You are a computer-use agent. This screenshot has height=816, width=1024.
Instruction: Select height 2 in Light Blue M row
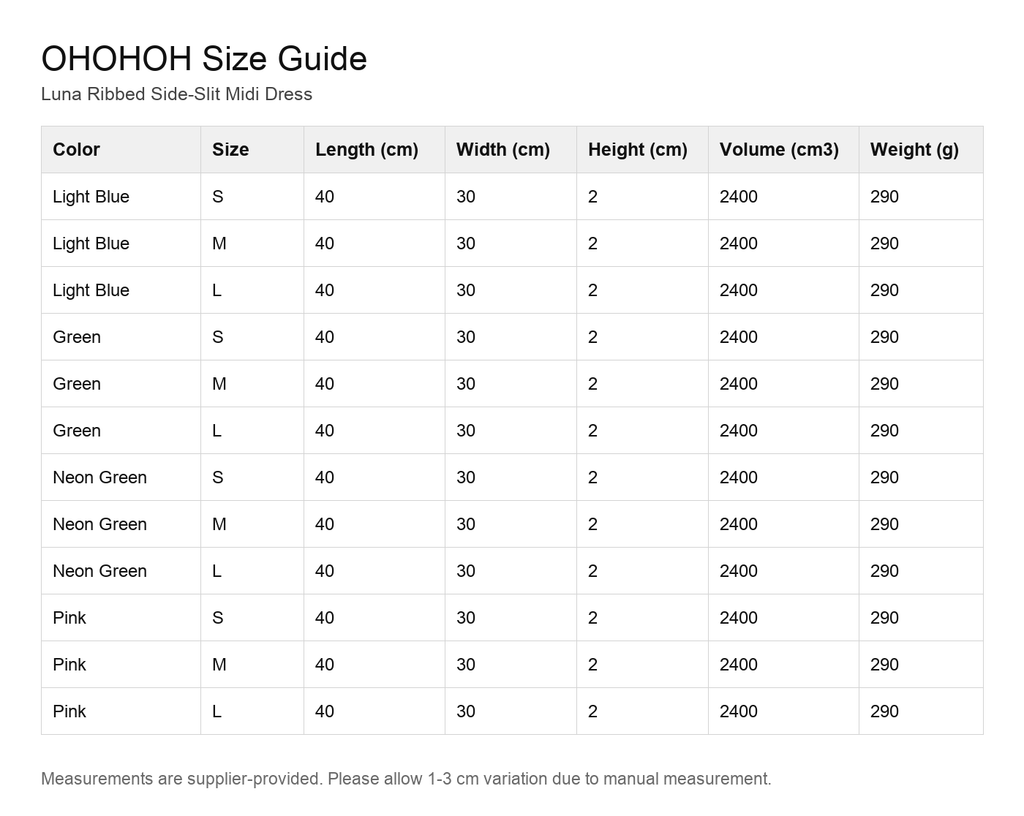click(x=592, y=243)
